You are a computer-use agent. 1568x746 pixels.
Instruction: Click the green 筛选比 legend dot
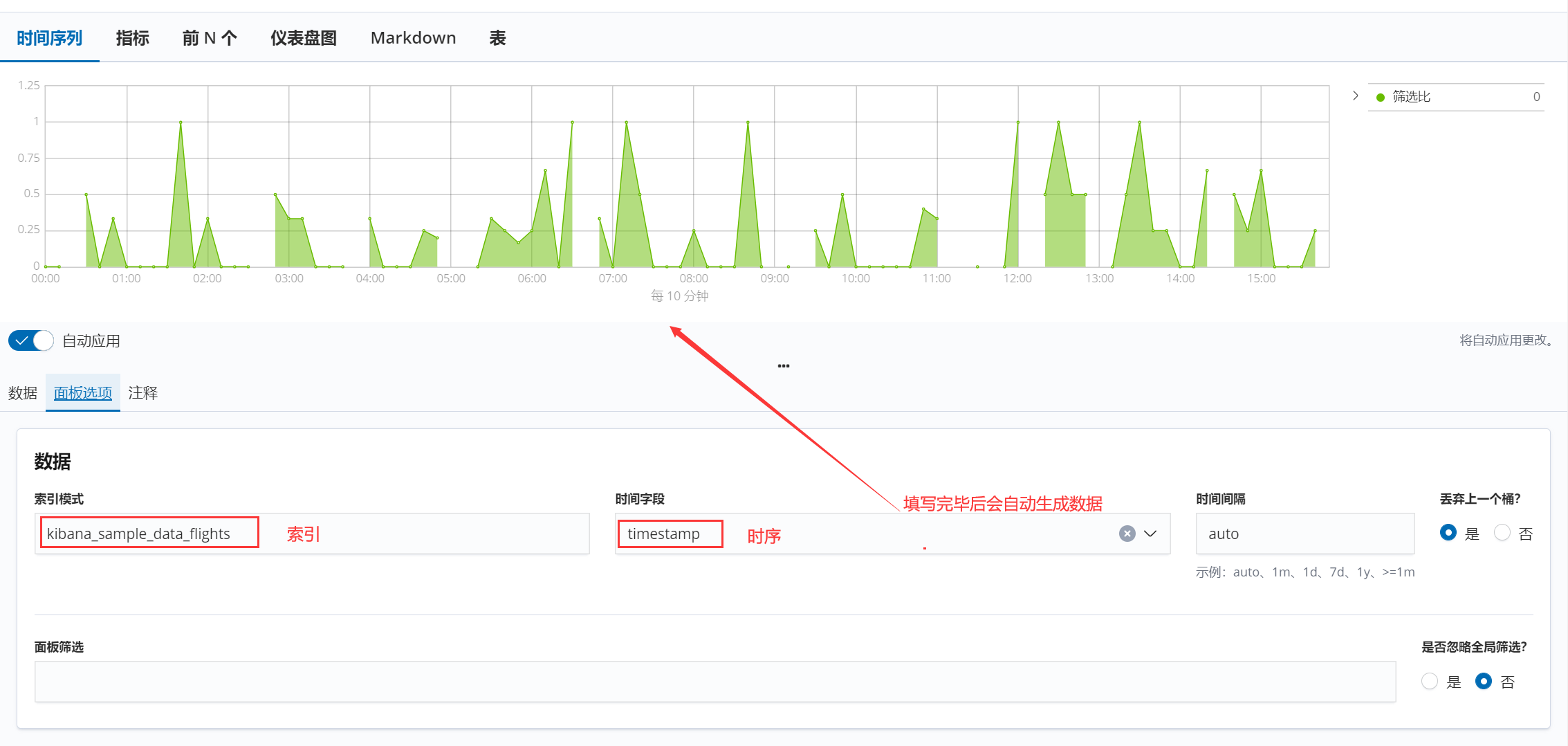point(1381,98)
